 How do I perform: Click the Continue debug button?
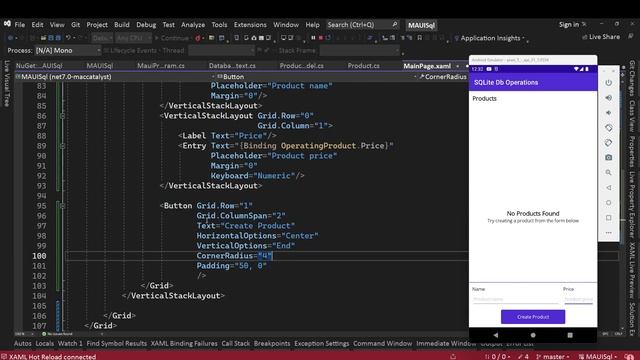point(172,38)
